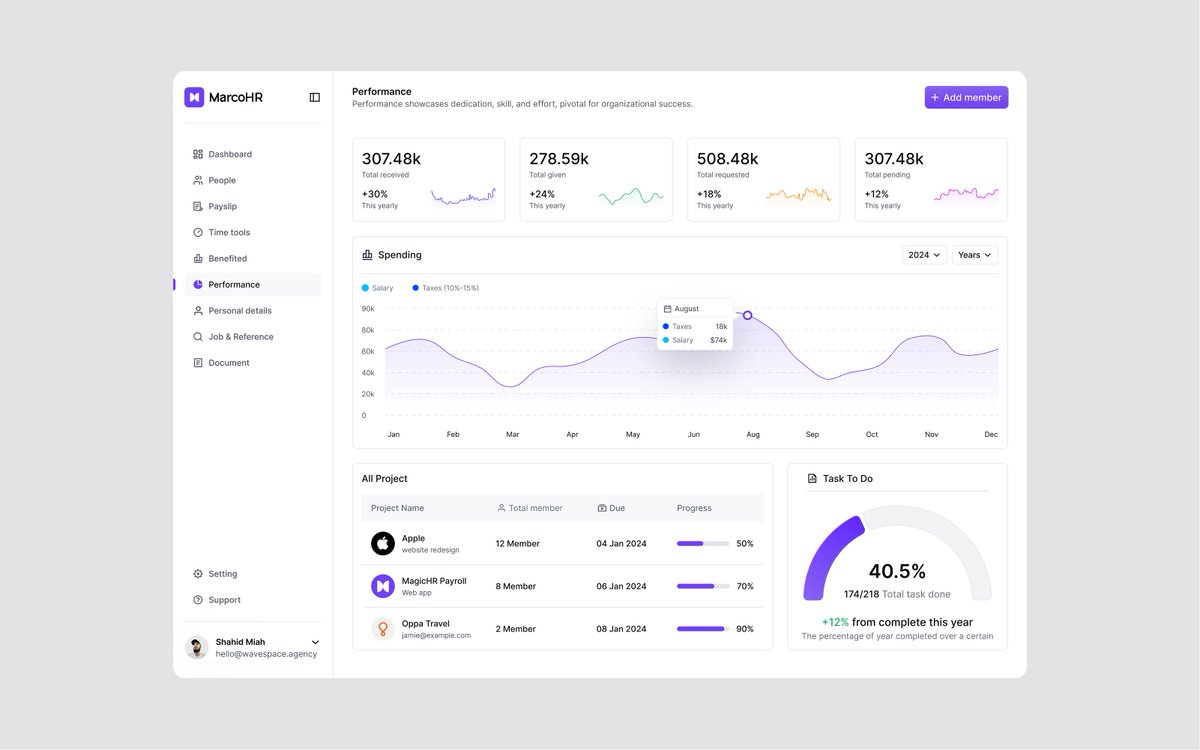Click the Task To Do document icon
Image resolution: width=1200 pixels, height=750 pixels.
[812, 479]
